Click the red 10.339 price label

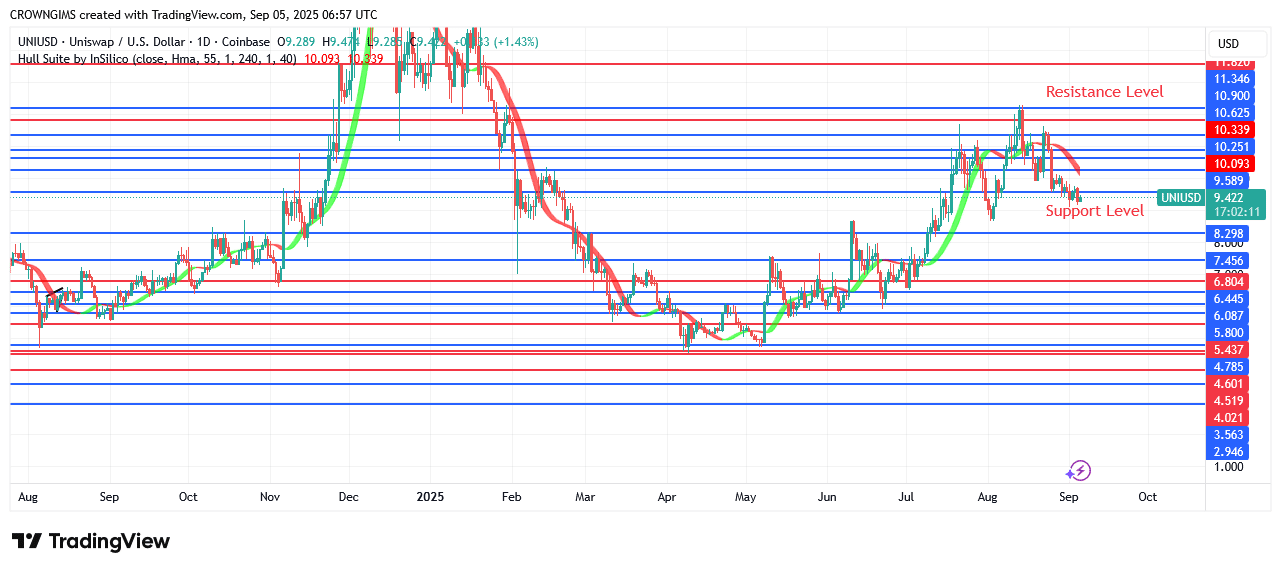[1231, 130]
